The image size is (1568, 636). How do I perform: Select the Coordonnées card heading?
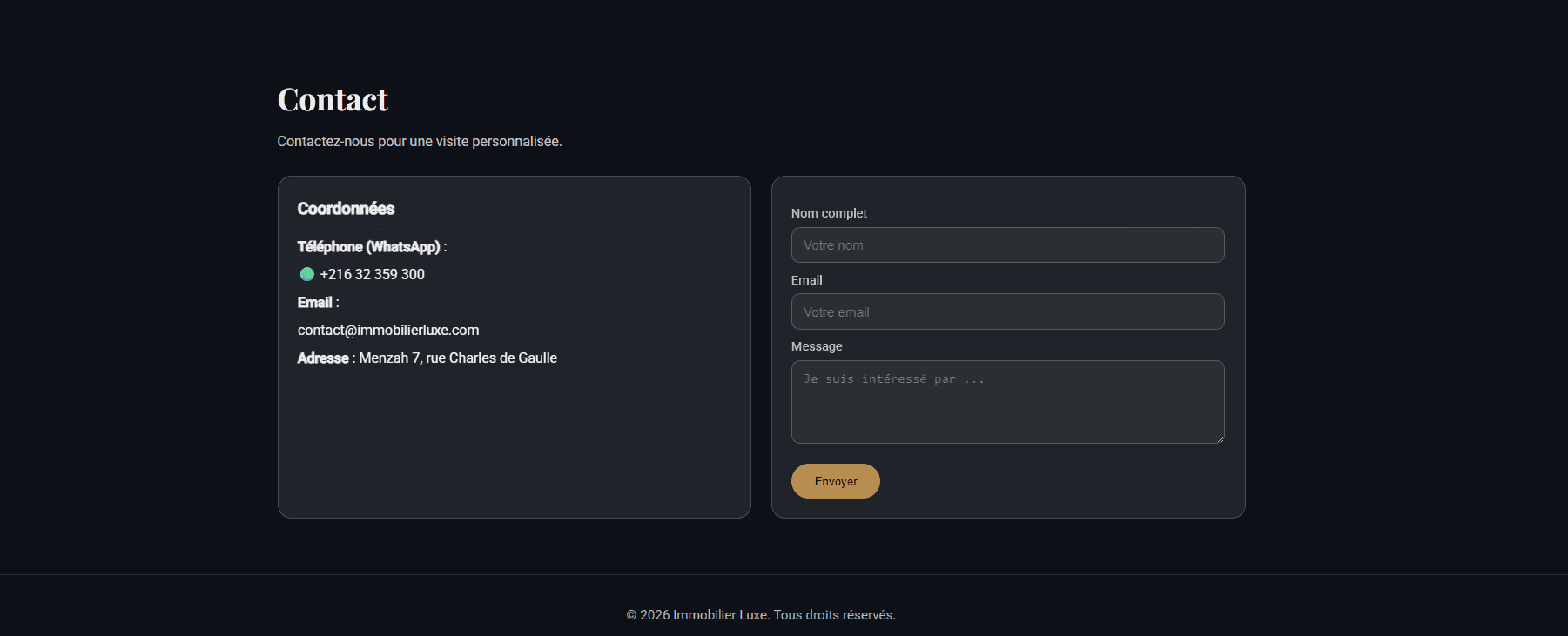[346, 208]
